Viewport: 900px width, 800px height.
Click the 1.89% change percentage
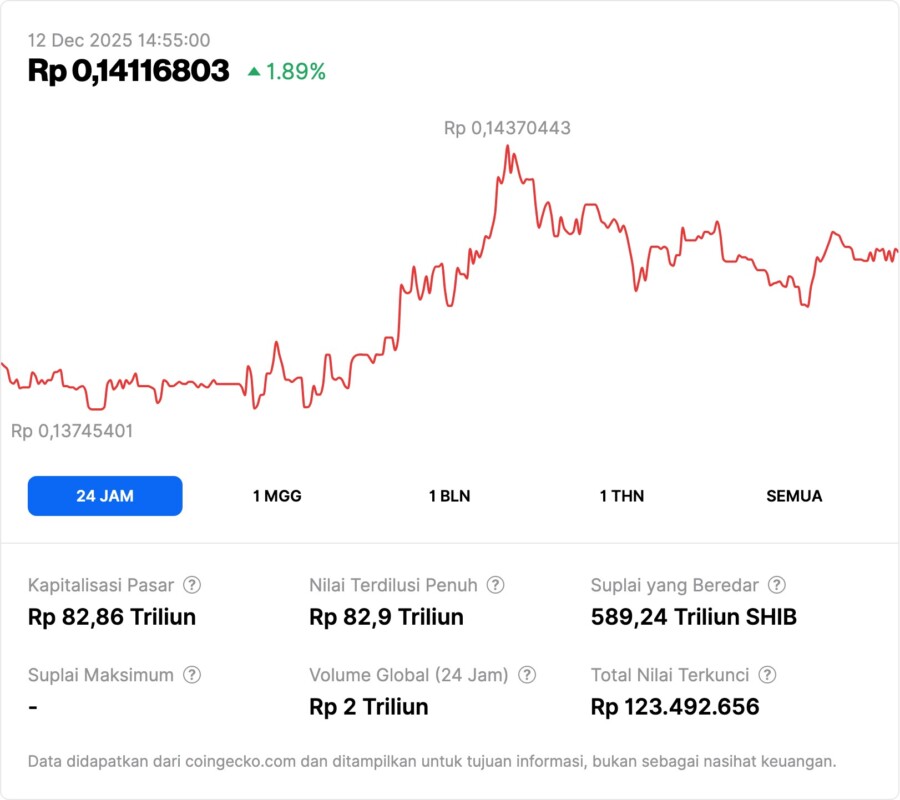(x=296, y=72)
